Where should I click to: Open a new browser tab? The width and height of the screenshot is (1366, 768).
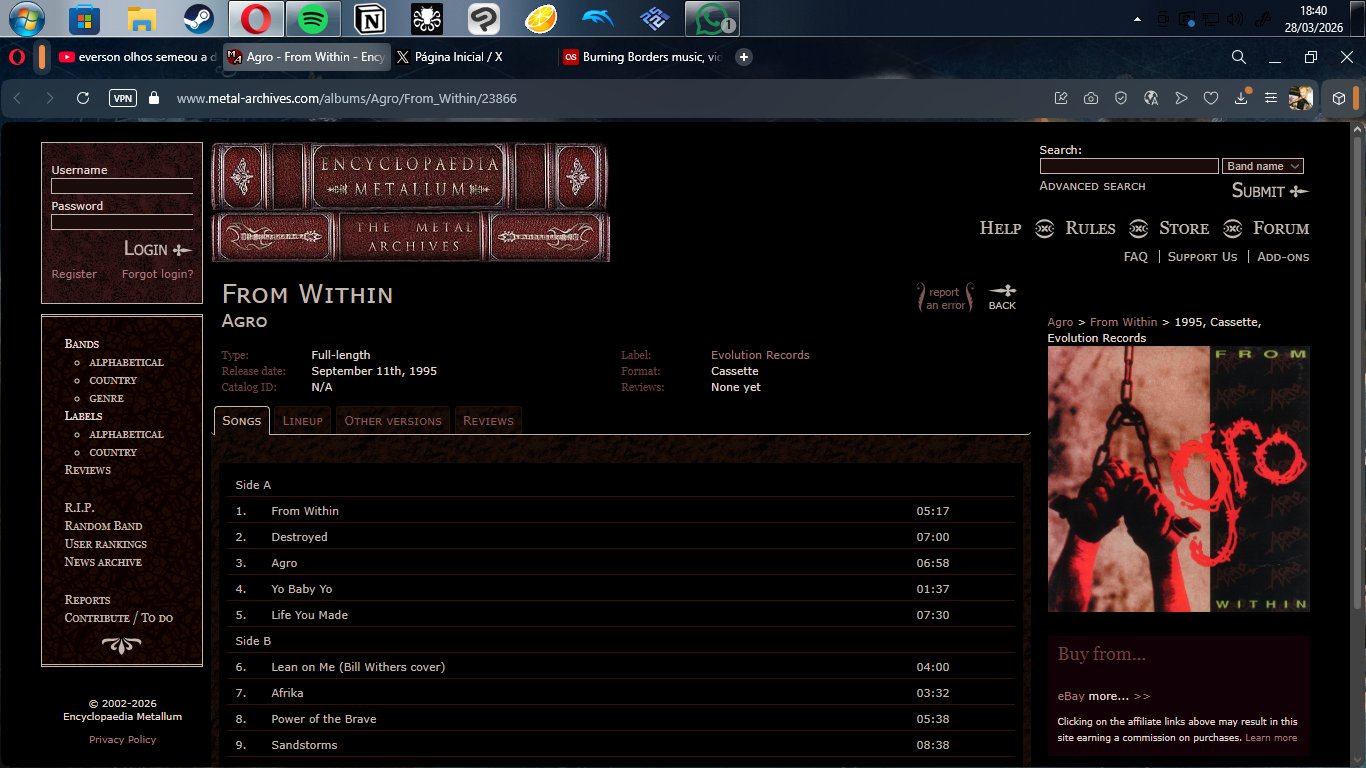[x=744, y=57]
